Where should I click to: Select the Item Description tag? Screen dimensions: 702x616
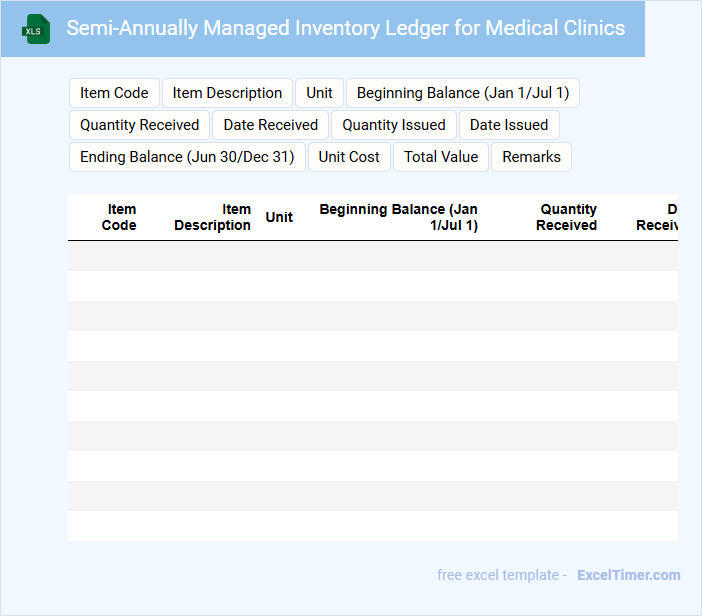coord(227,93)
